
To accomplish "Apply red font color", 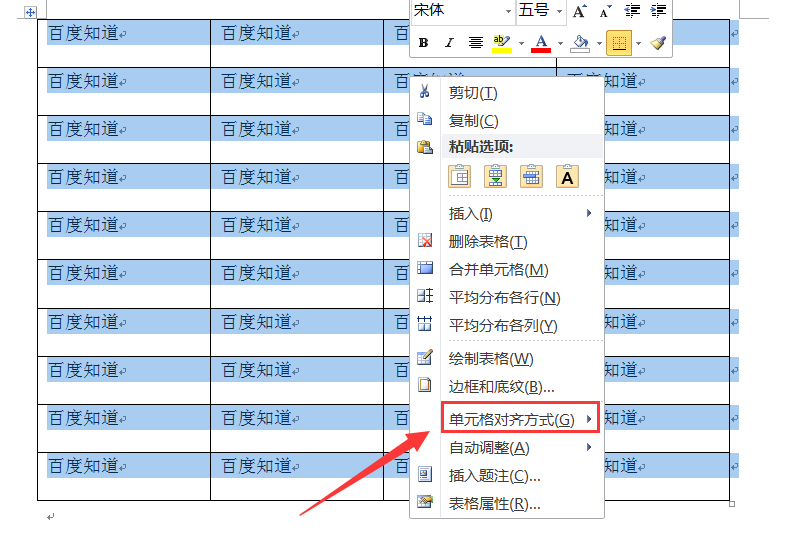I will (x=541, y=43).
